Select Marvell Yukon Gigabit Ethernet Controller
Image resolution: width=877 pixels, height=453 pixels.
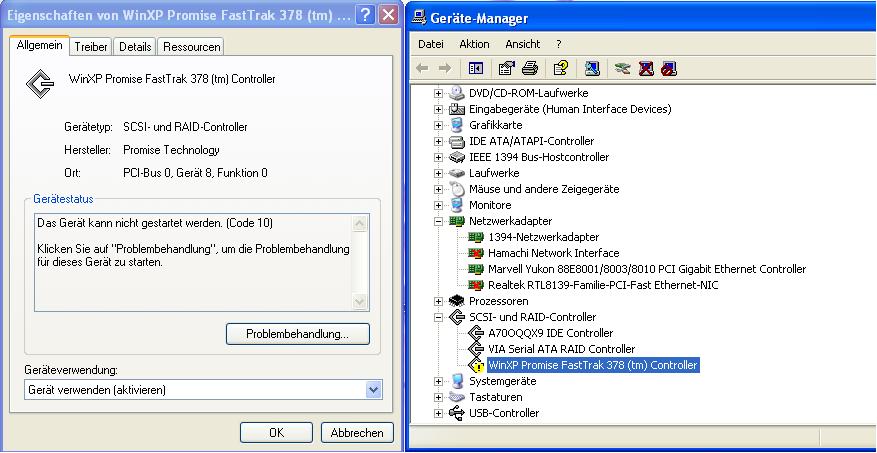tap(647, 269)
